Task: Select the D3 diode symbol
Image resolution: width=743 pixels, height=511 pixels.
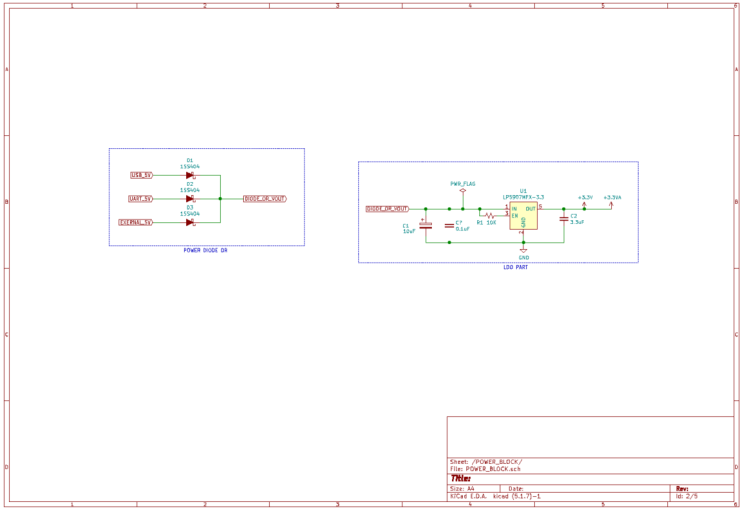Action: pos(190,222)
